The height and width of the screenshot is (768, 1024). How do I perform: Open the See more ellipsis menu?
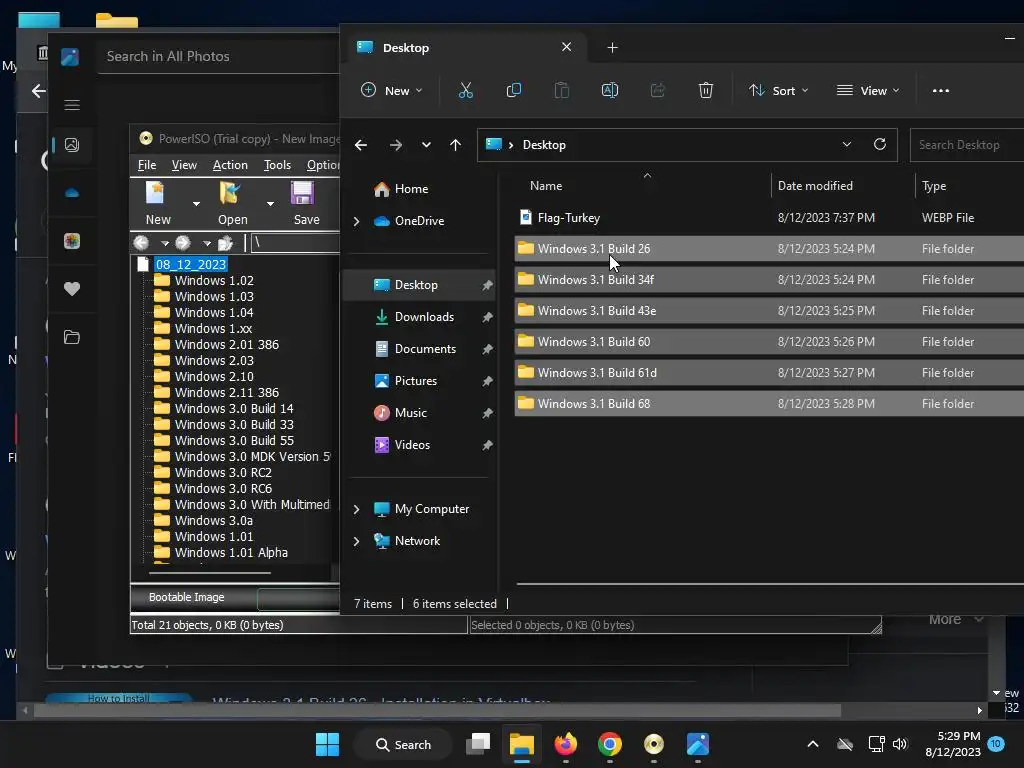point(940,91)
